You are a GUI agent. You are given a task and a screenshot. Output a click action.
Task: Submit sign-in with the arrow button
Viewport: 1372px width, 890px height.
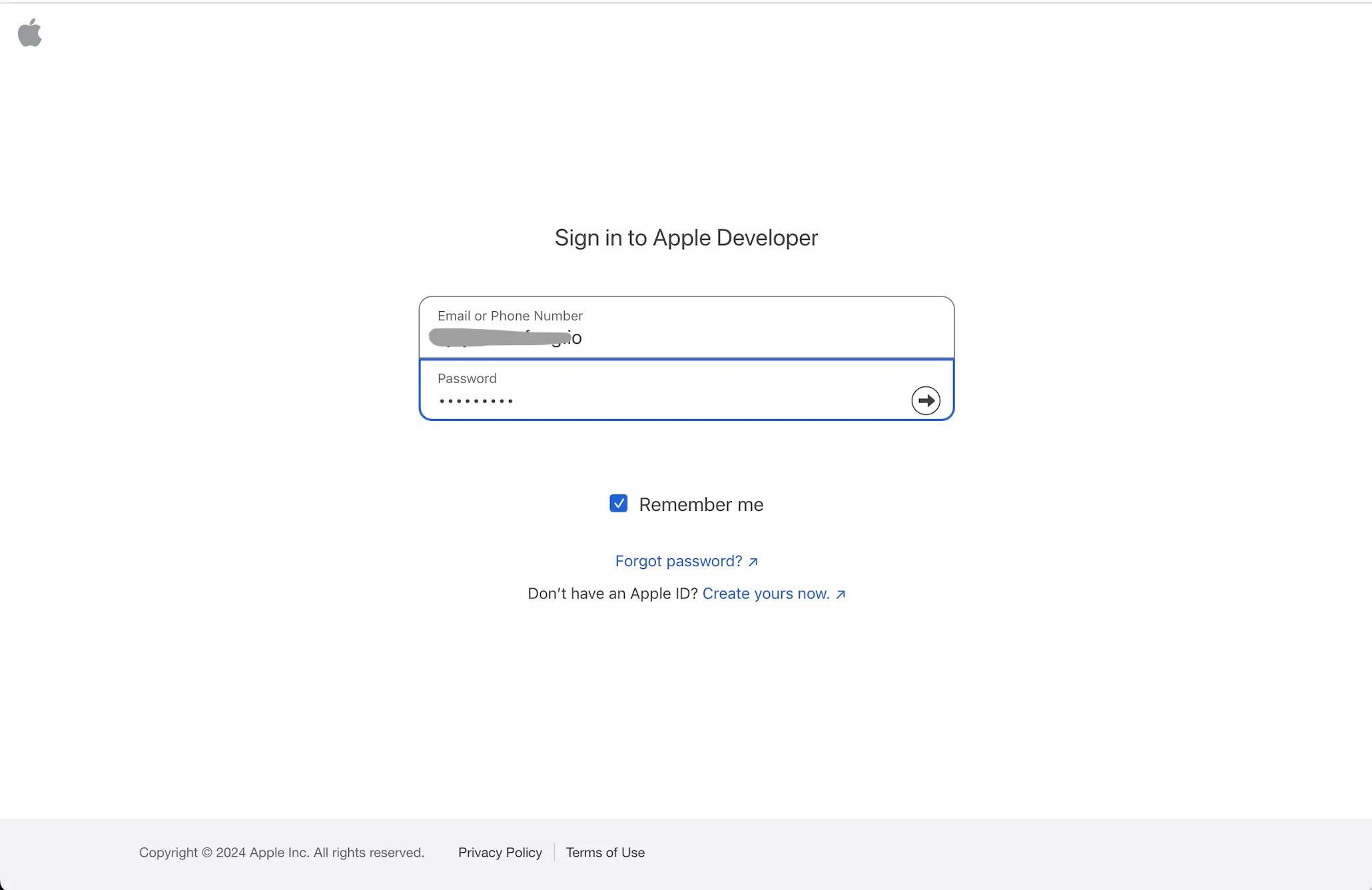pyautogui.click(x=925, y=400)
